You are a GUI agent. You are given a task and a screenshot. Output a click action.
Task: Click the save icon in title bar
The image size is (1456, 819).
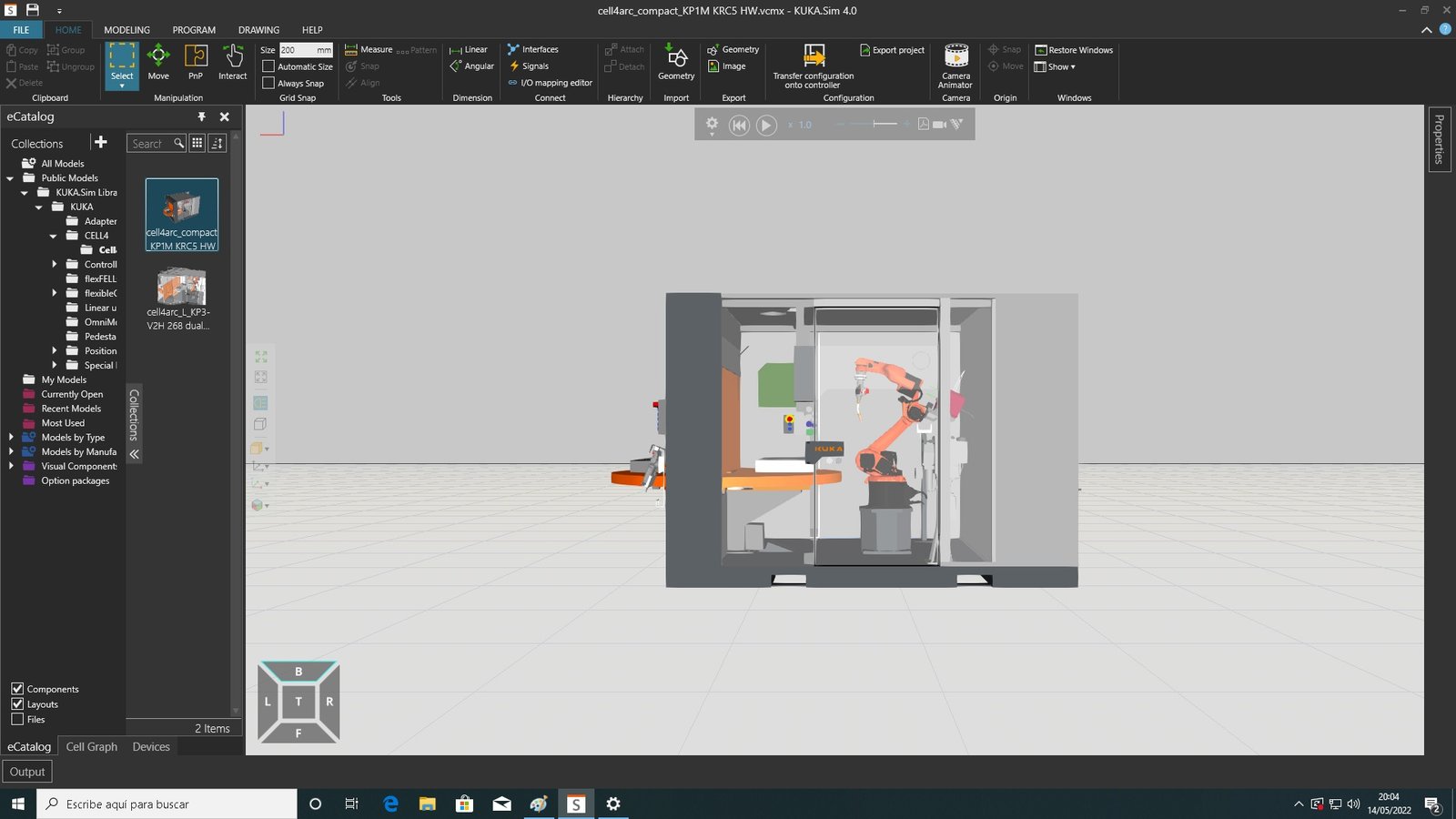pyautogui.click(x=32, y=10)
